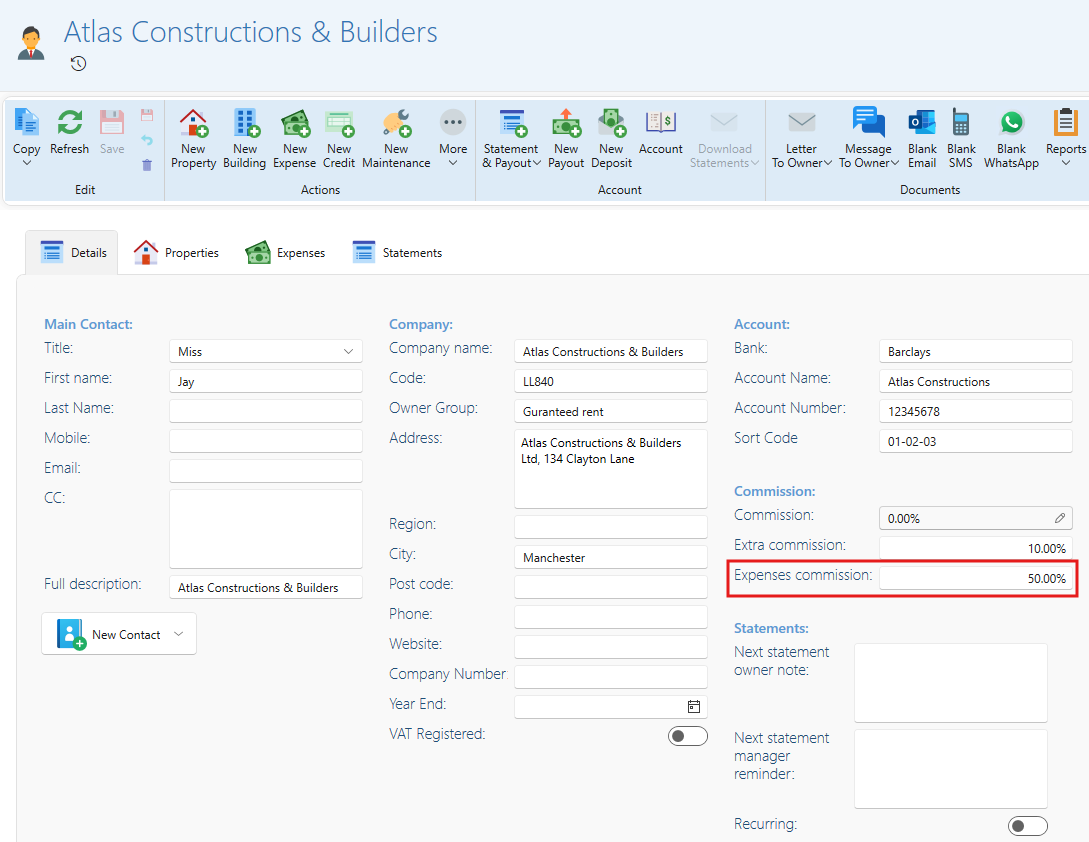Open the Title dropdown showing Miss

tap(266, 352)
